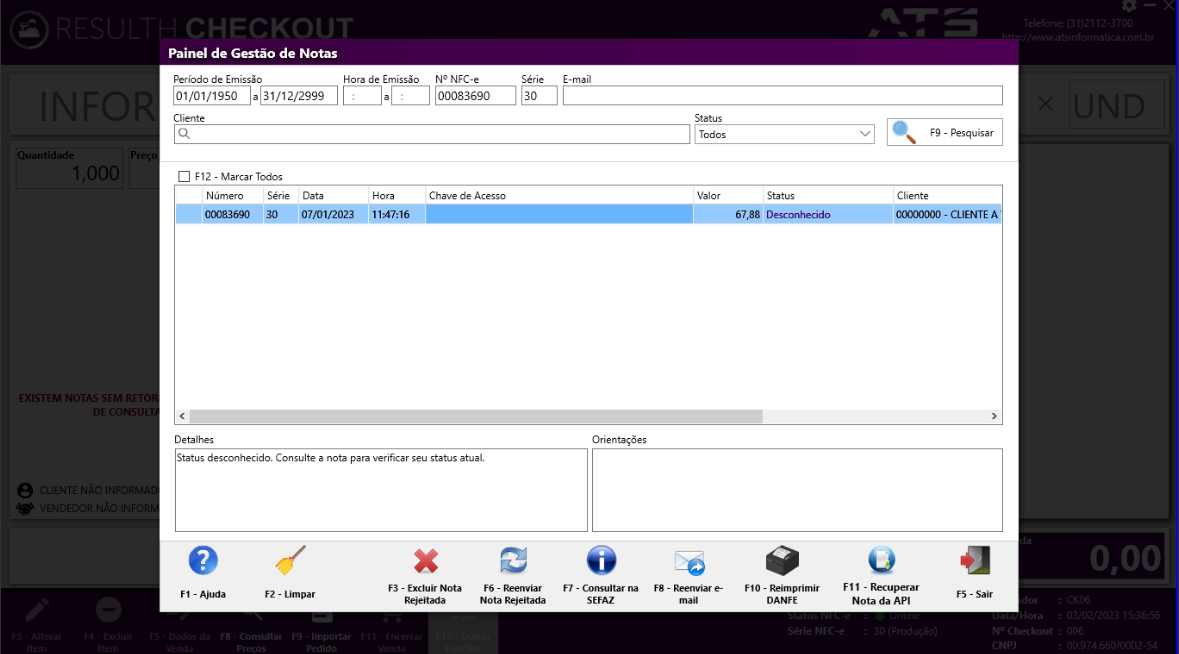Click the value cell 67,88
The image size is (1179, 654).
click(x=728, y=215)
